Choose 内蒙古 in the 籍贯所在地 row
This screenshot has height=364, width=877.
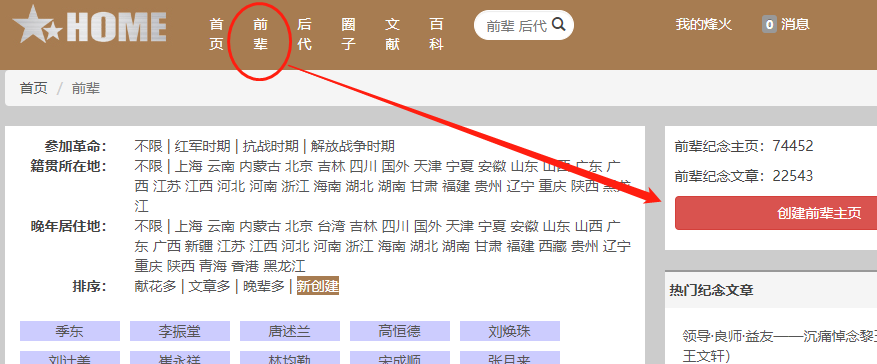point(260,166)
